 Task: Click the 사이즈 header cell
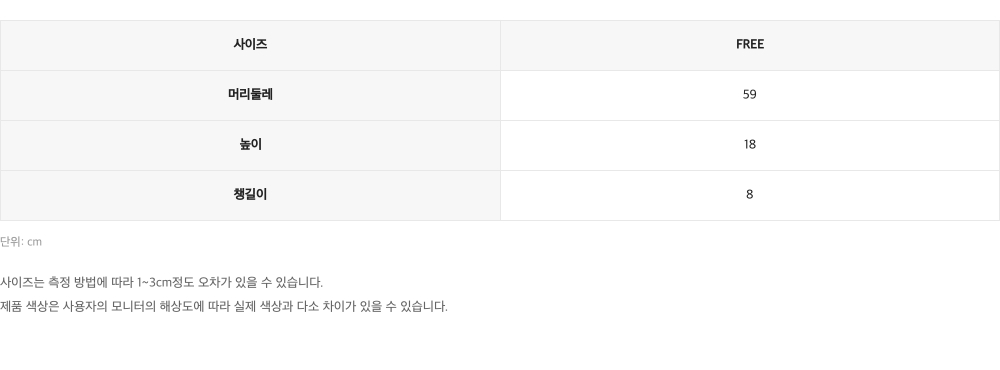[x=250, y=45]
